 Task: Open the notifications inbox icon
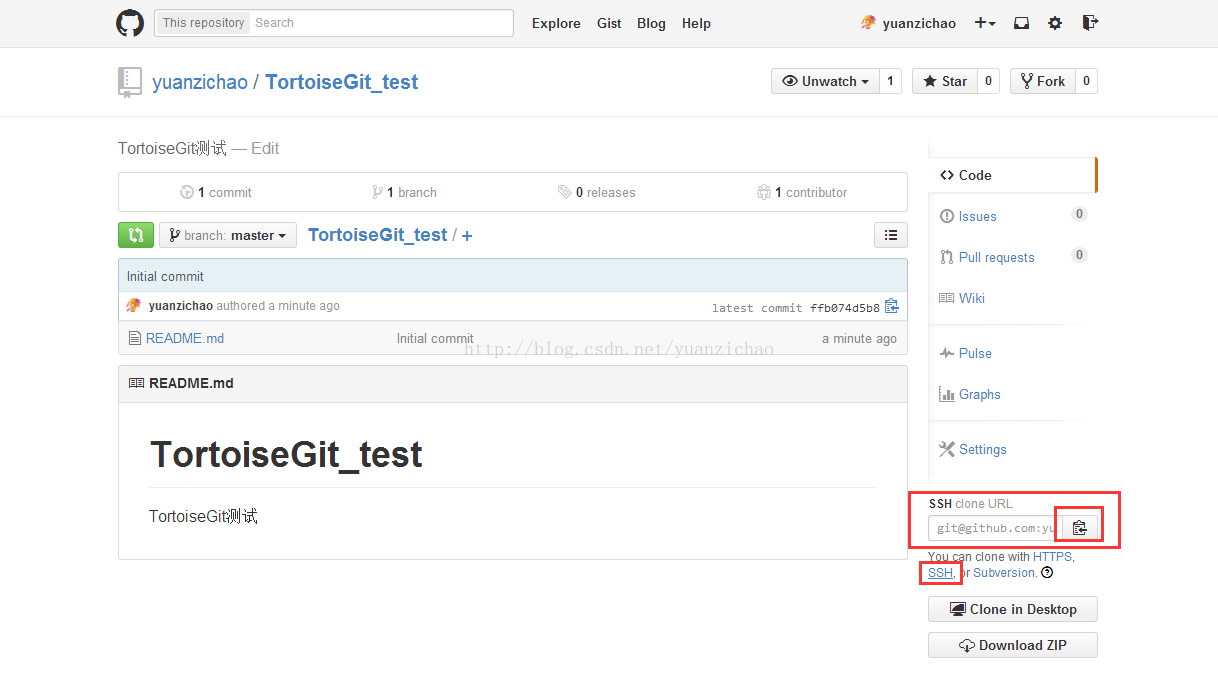click(1021, 23)
